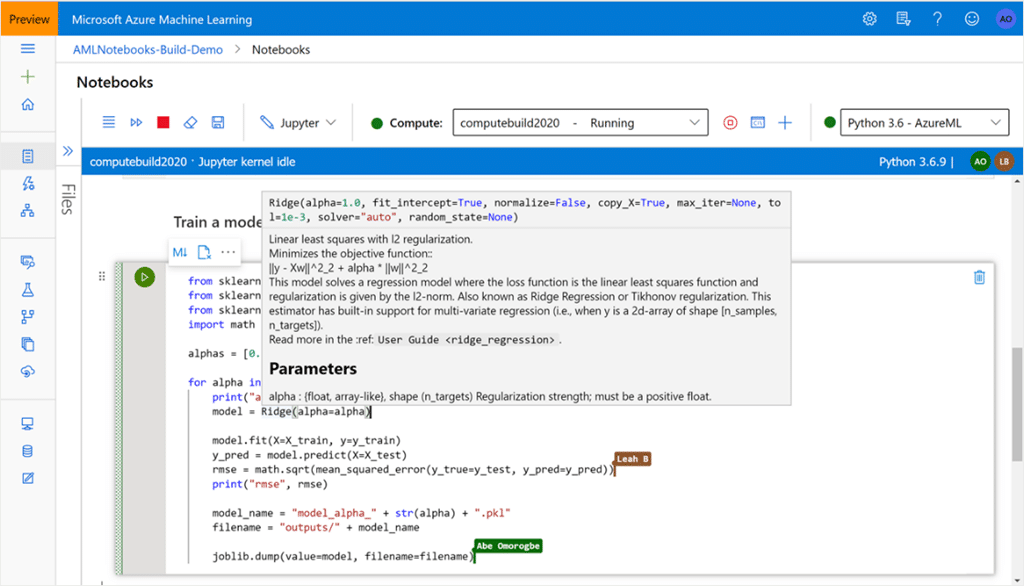Click the Python 3.6.9 status text
Viewport: 1024px width, 586px height.
[912, 162]
